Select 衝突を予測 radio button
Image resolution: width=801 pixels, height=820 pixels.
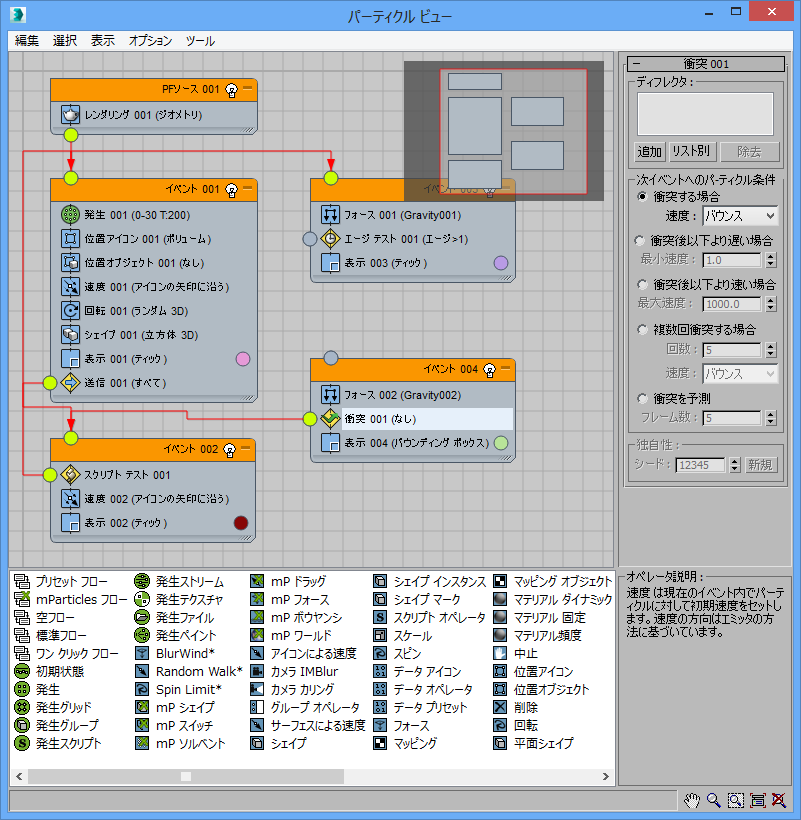click(x=642, y=398)
